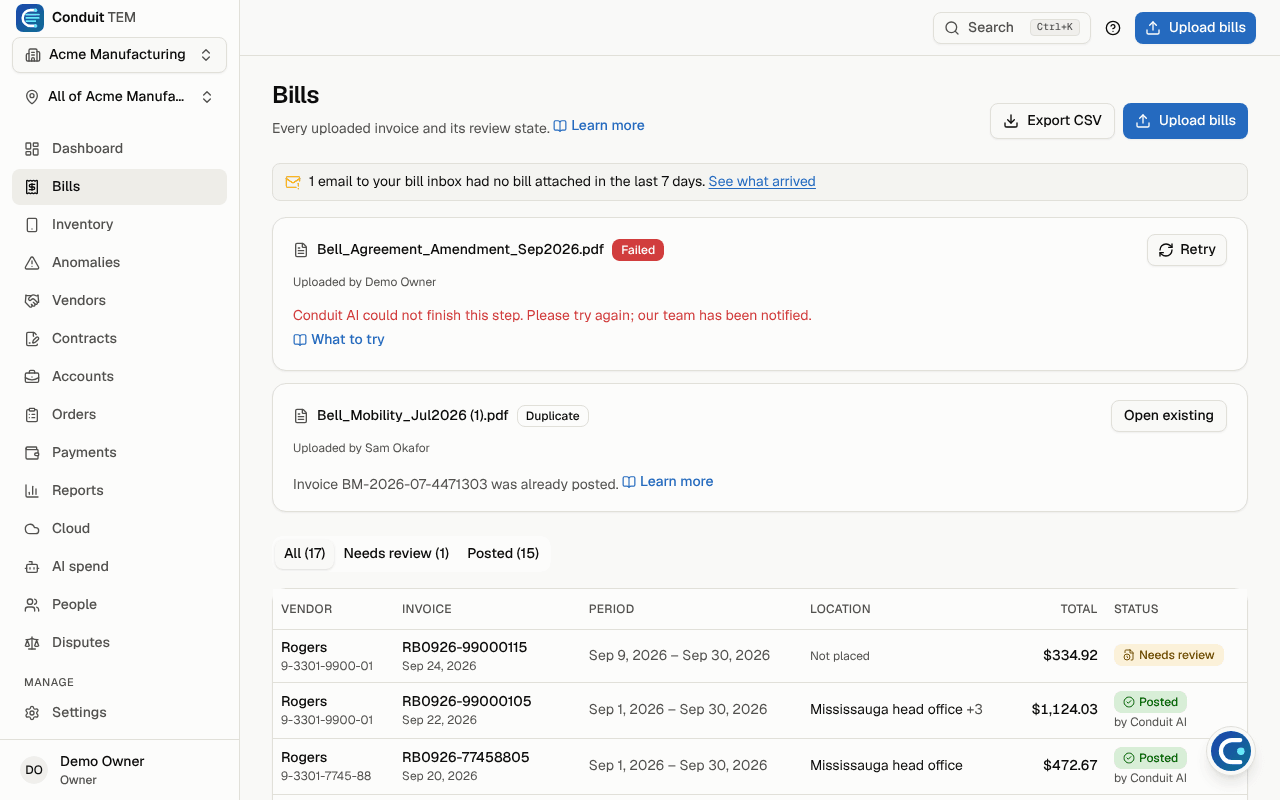Click the help question mark icon

pos(1113,28)
